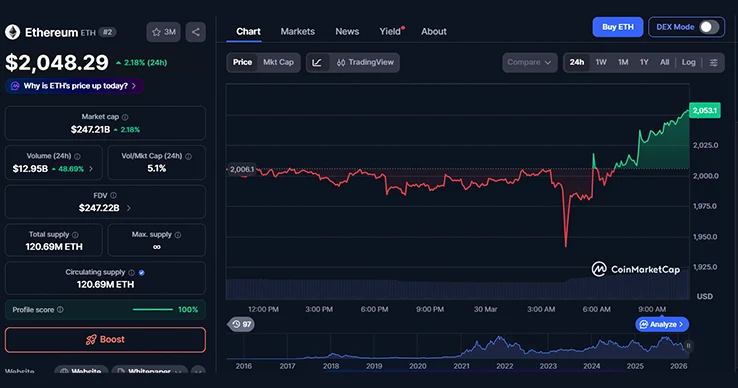The height and width of the screenshot is (388, 738).
Task: Click the pause handle on range chart
Action: tap(688, 346)
